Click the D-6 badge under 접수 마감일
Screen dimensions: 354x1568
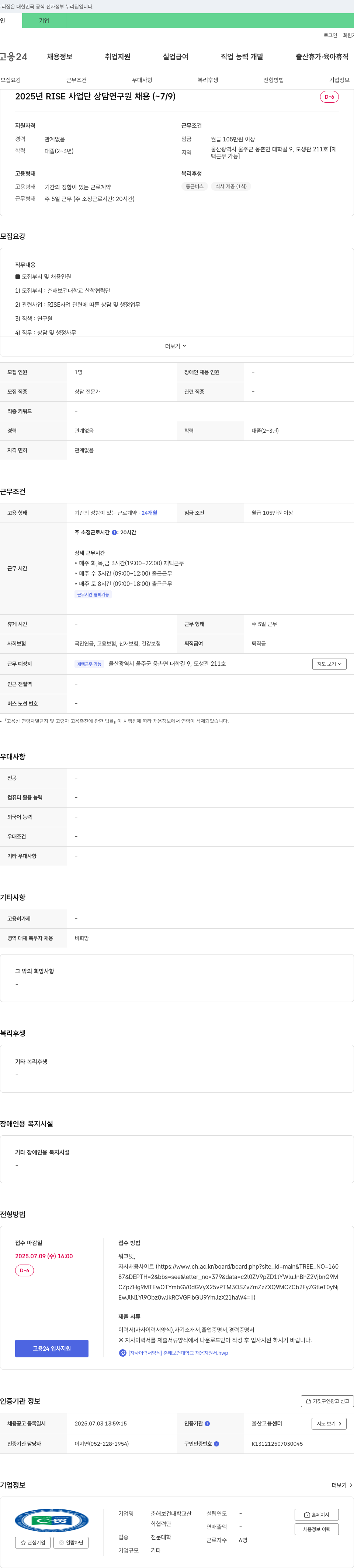pos(24,1271)
